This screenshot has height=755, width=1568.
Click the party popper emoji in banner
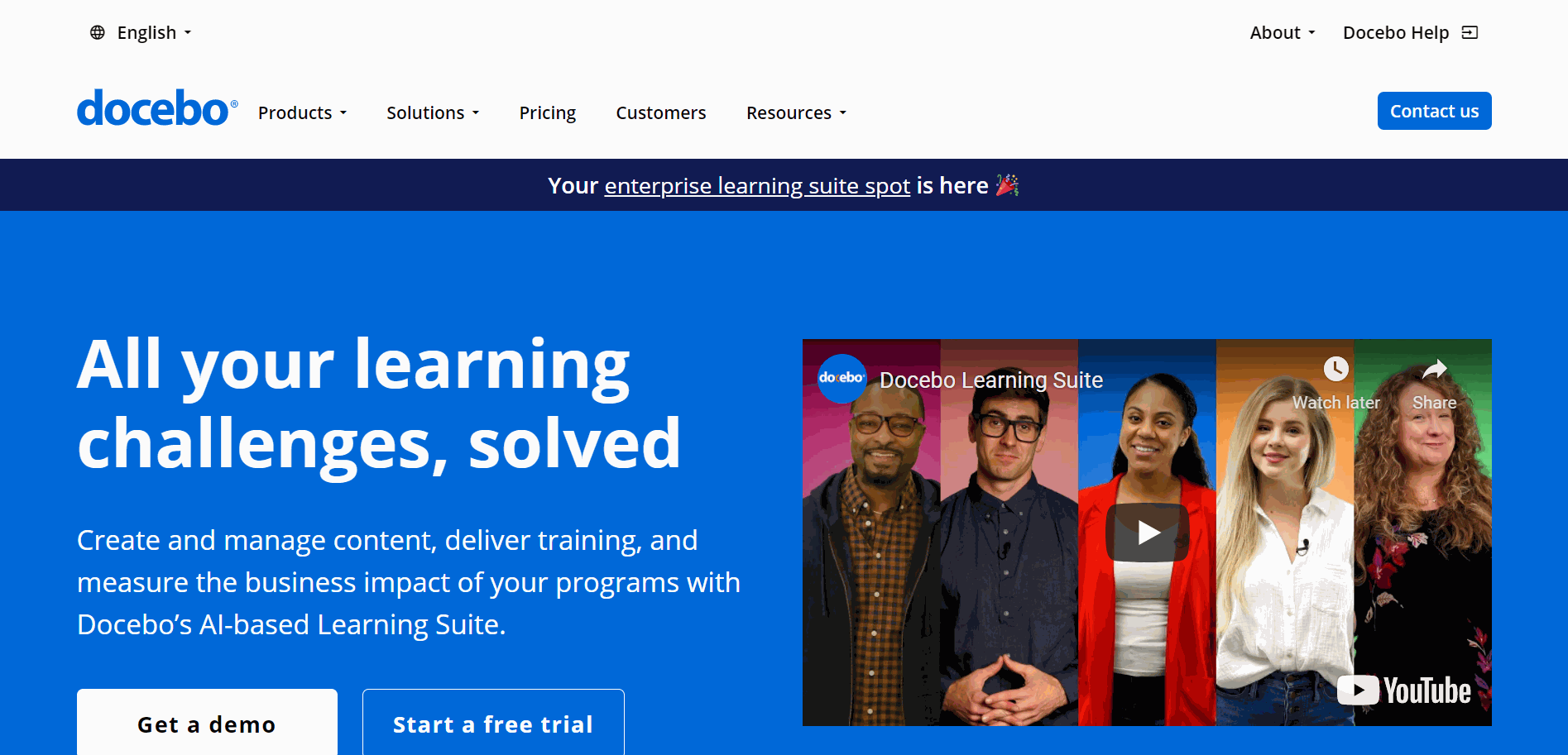1007,185
